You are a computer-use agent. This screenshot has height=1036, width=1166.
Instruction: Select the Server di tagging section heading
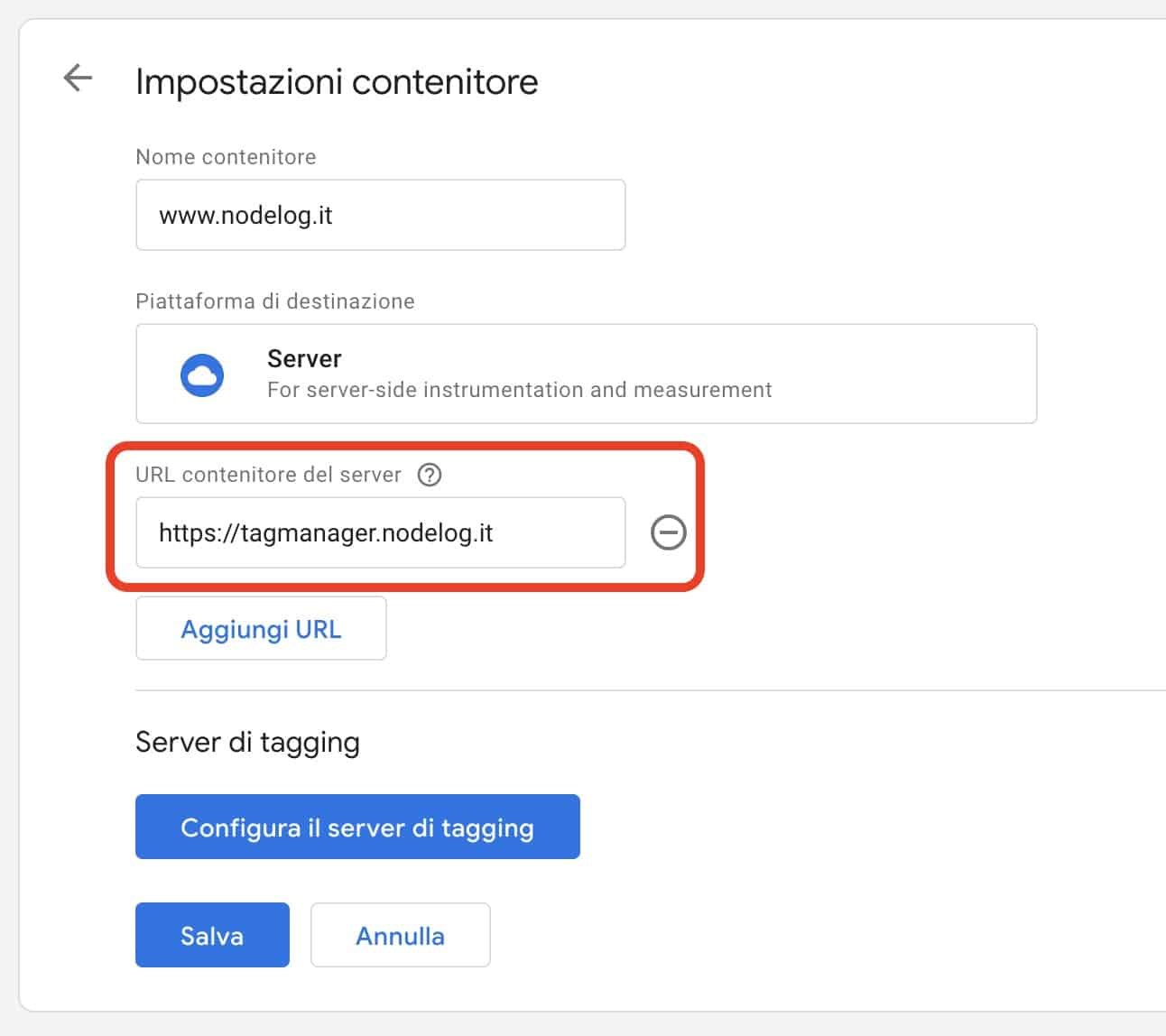tap(247, 742)
